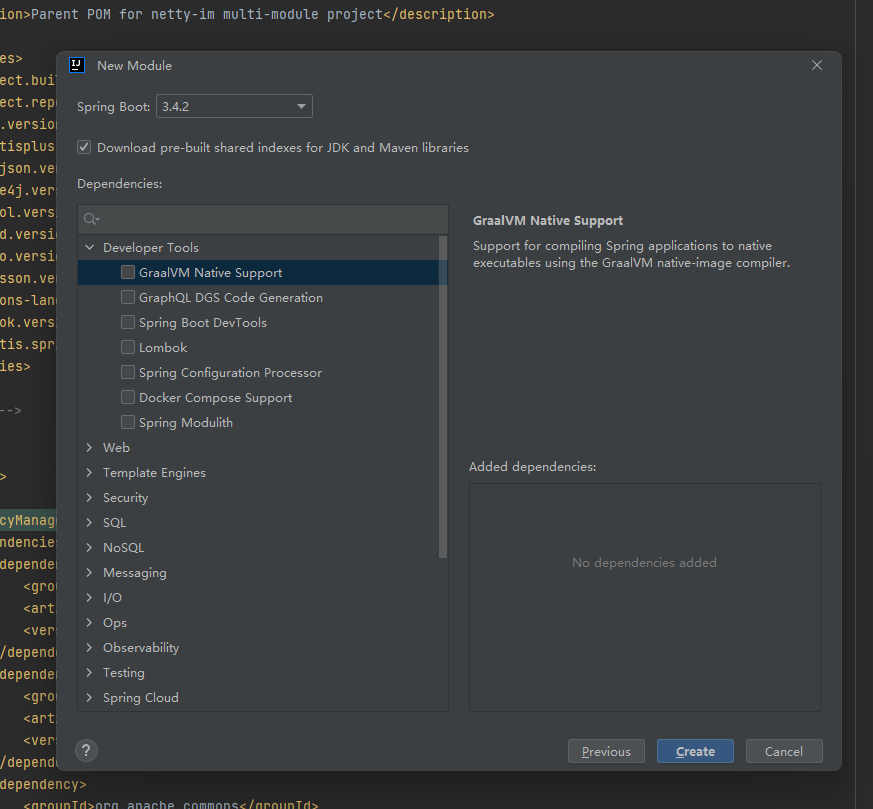The image size is (873, 809).
Task: Enable GraphQL DGS Code Generation checkbox
Action: pos(128,297)
